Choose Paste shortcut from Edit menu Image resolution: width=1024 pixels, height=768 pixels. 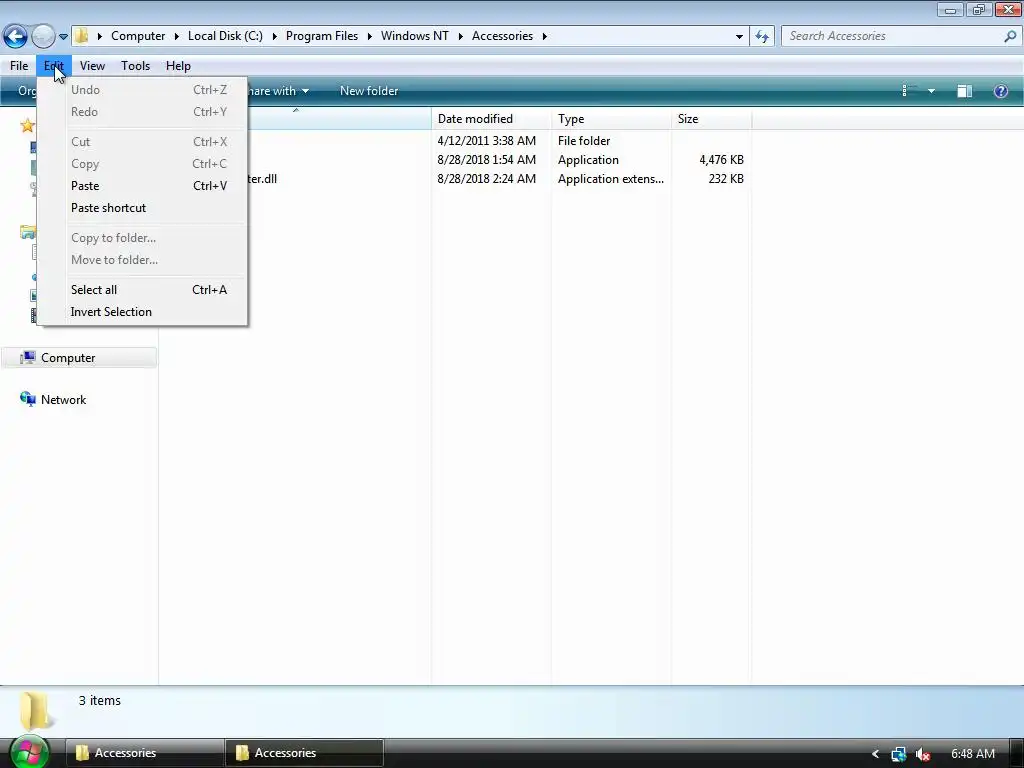click(x=142, y=208)
